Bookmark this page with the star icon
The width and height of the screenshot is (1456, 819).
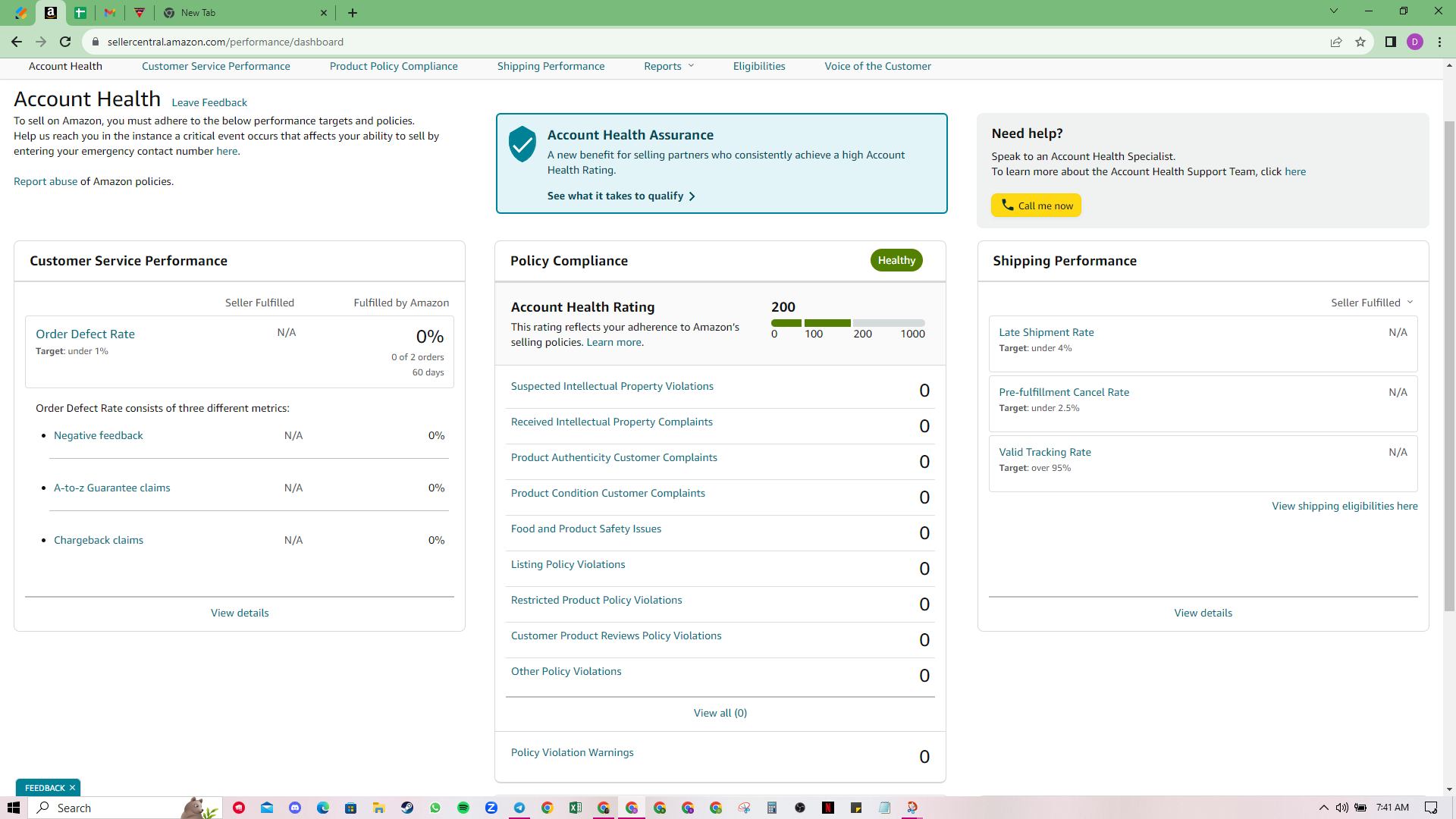[1360, 42]
